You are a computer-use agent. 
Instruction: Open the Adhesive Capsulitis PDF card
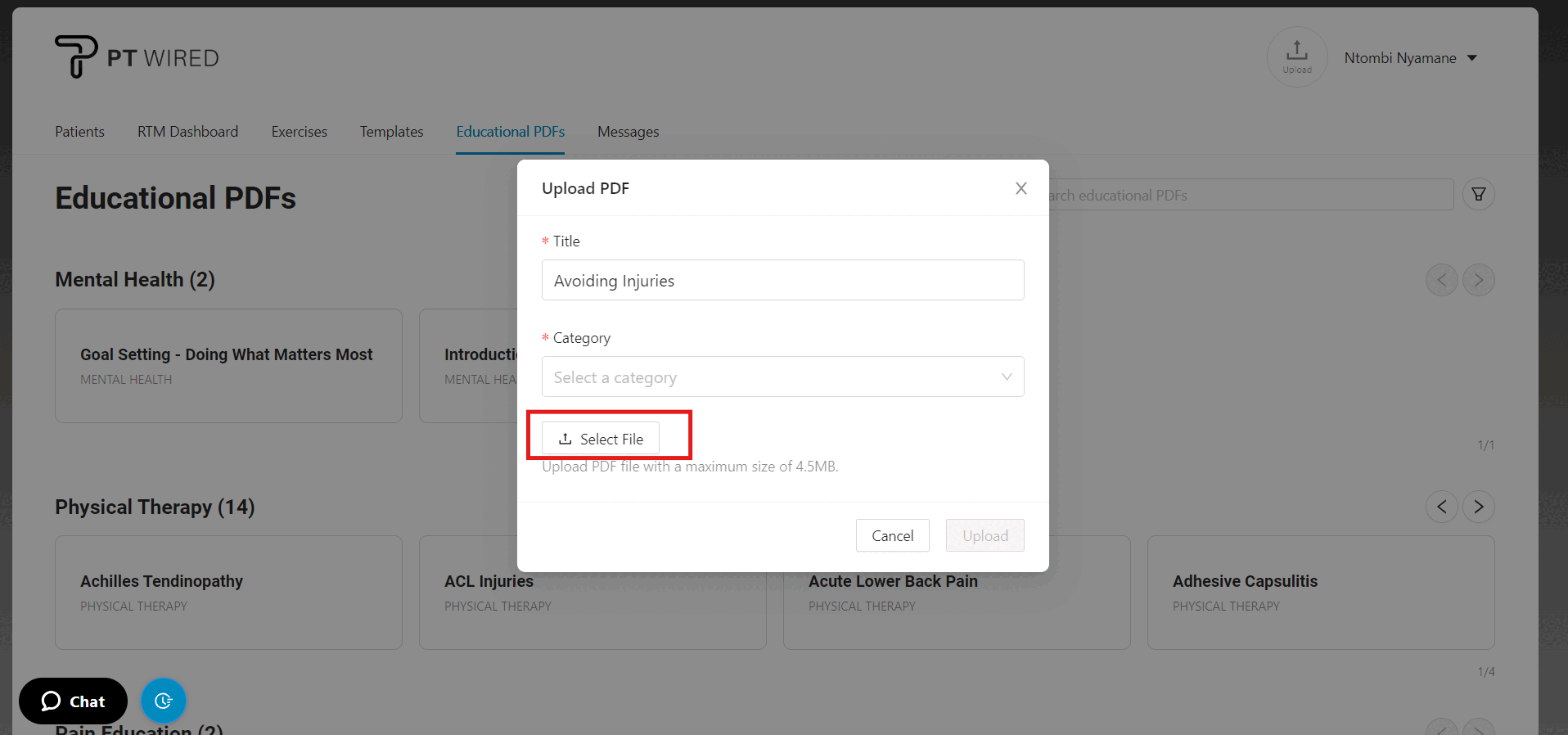pos(1320,592)
